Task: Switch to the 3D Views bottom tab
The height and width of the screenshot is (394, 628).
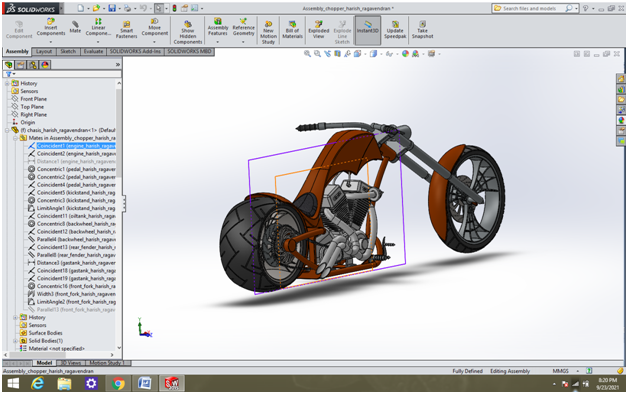Action: click(70, 363)
